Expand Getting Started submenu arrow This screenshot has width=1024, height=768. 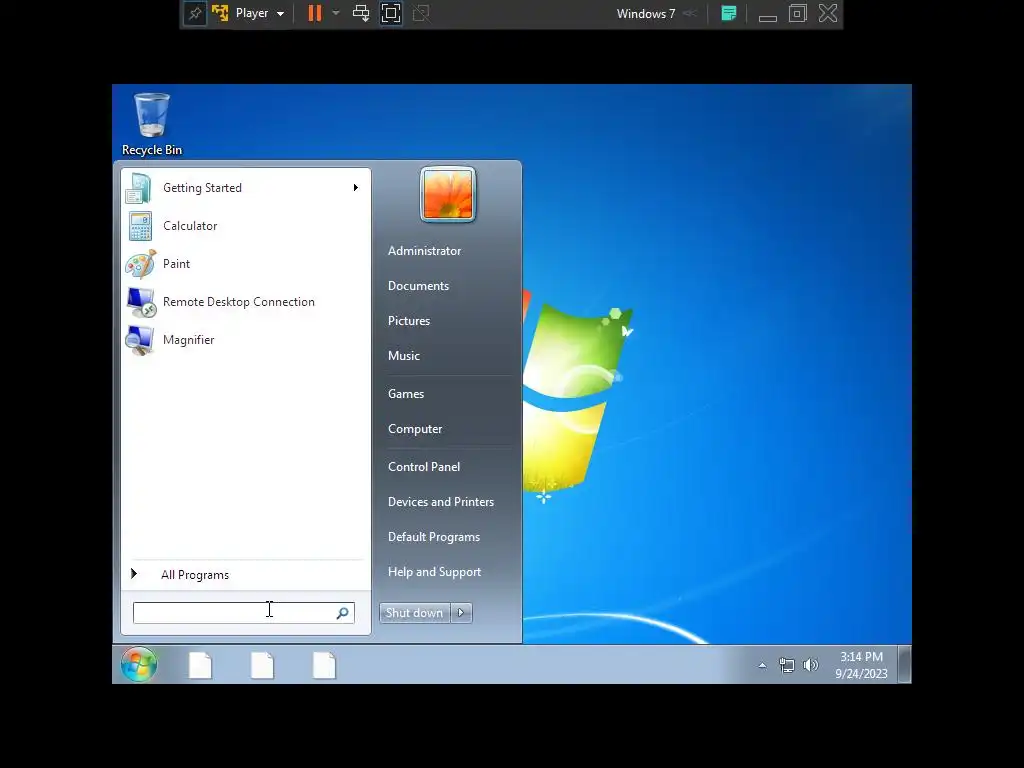(x=355, y=188)
